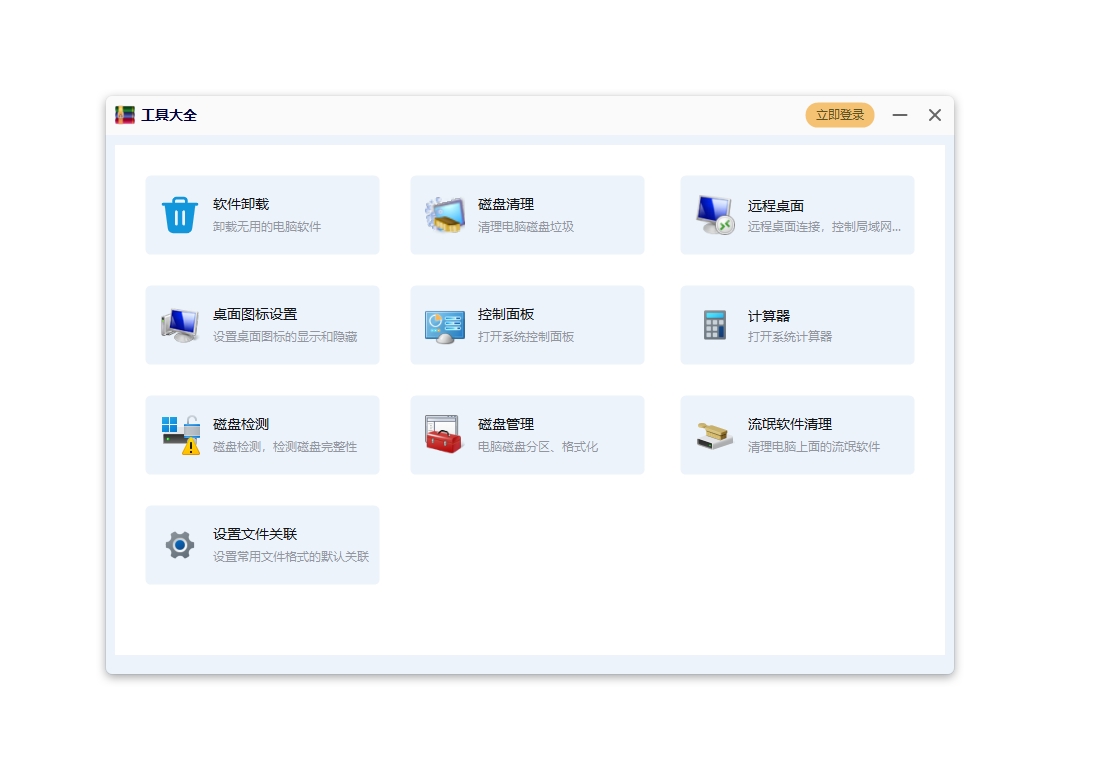Image resolution: width=1120 pixels, height=760 pixels.
Task: Click the 控制面板 control panel icon
Action: click(445, 326)
